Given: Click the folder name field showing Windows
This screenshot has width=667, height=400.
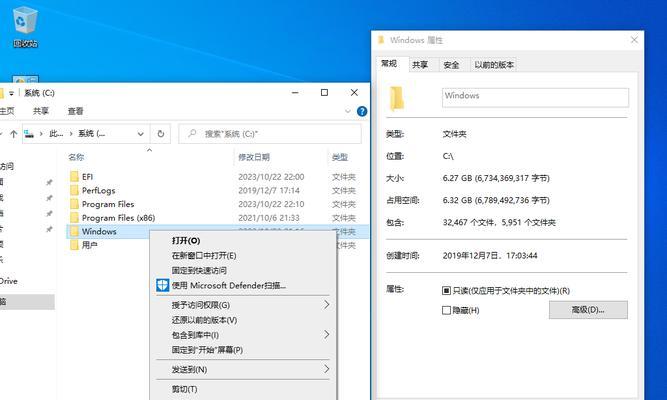Looking at the screenshot, I should [x=535, y=97].
